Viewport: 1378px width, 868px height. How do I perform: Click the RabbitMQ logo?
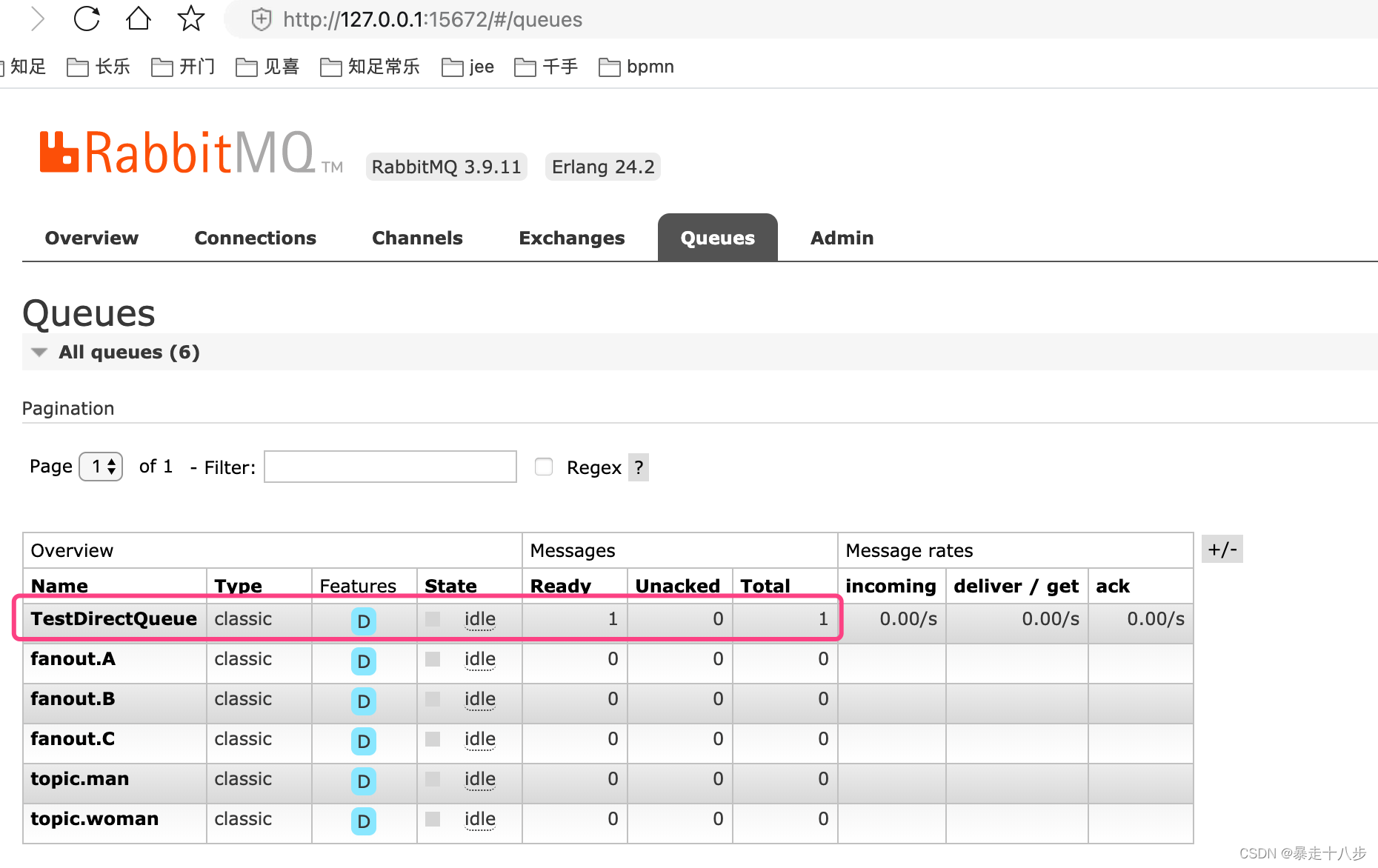190,153
